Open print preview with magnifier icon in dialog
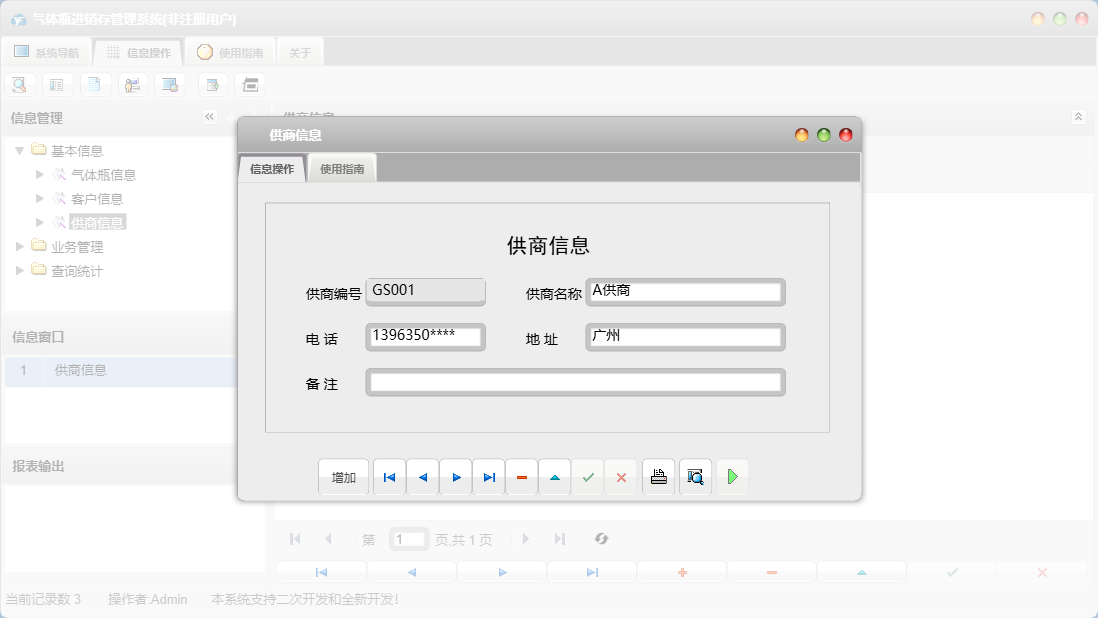The width and height of the screenshot is (1098, 618). [x=695, y=478]
